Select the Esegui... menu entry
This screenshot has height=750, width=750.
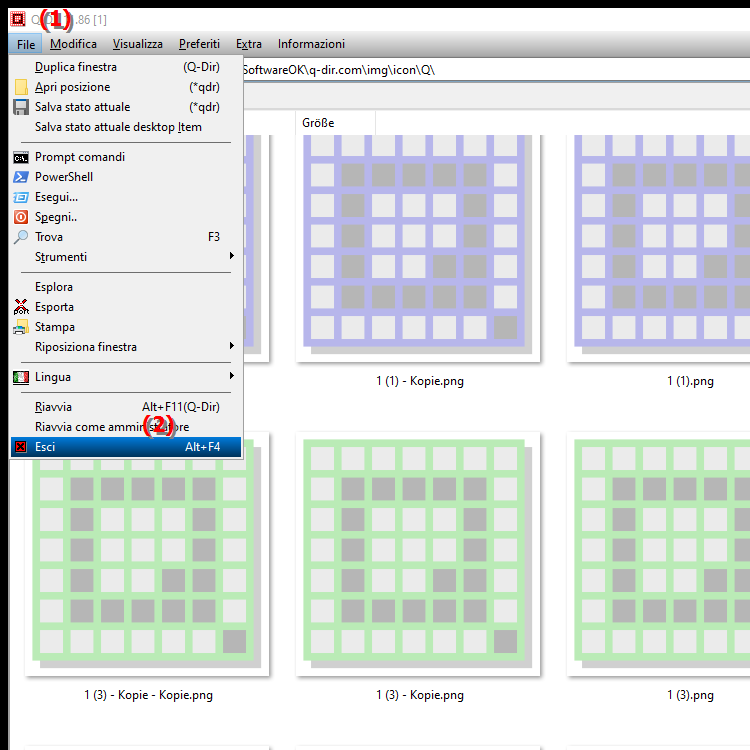(126, 197)
